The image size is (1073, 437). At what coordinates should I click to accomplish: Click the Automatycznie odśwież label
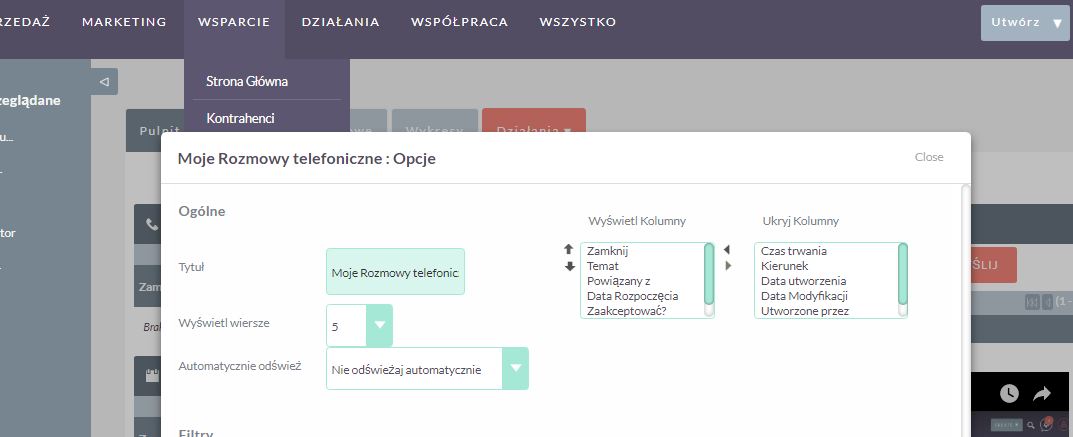pyautogui.click(x=240, y=366)
